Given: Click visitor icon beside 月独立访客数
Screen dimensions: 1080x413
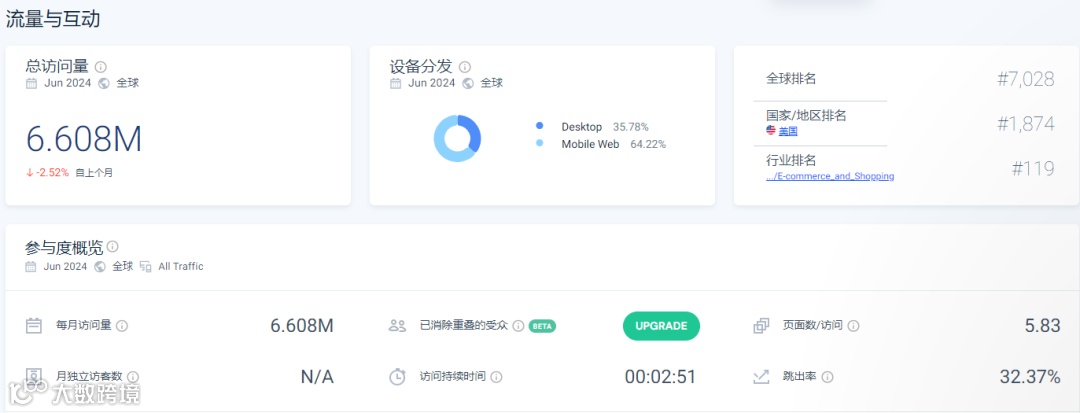Looking at the screenshot, I should tap(34, 377).
